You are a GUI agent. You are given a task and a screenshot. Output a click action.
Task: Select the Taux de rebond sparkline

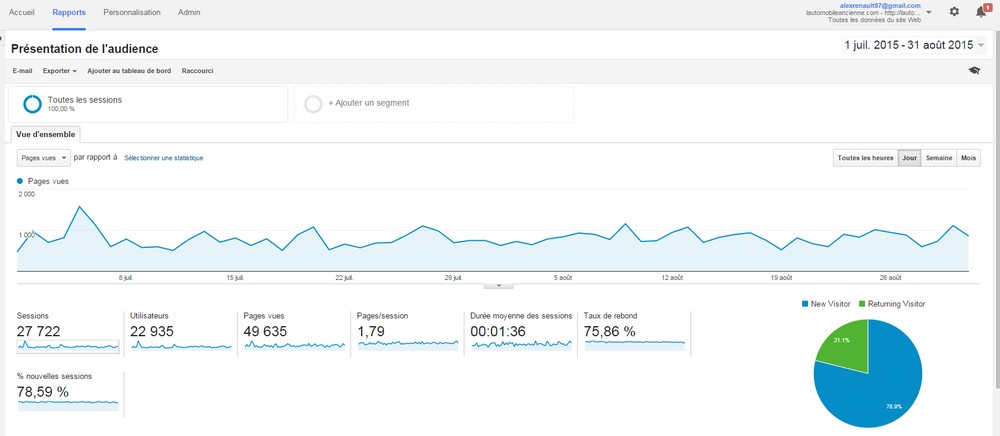635,343
